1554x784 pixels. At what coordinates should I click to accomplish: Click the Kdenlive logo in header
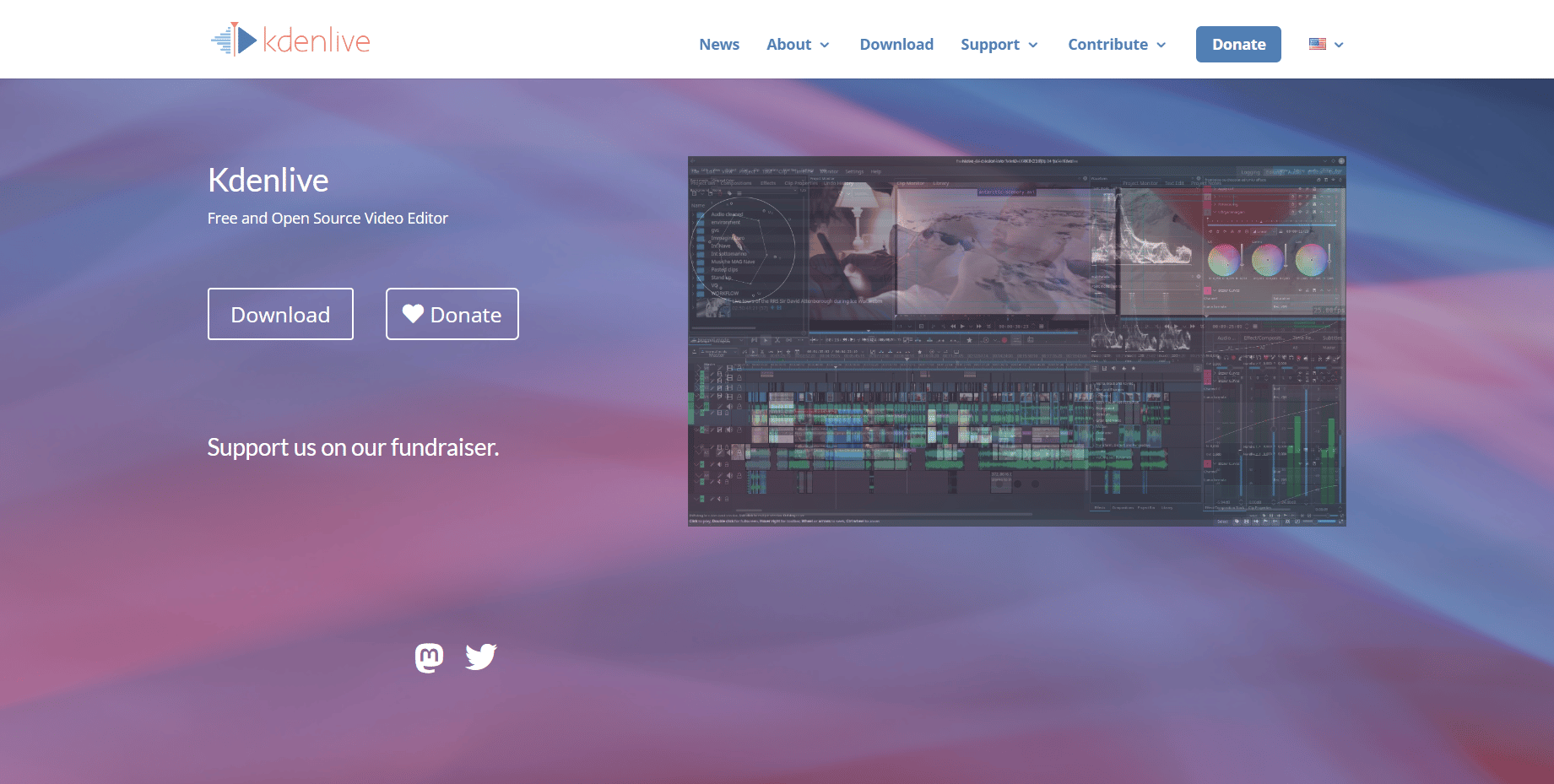(290, 40)
